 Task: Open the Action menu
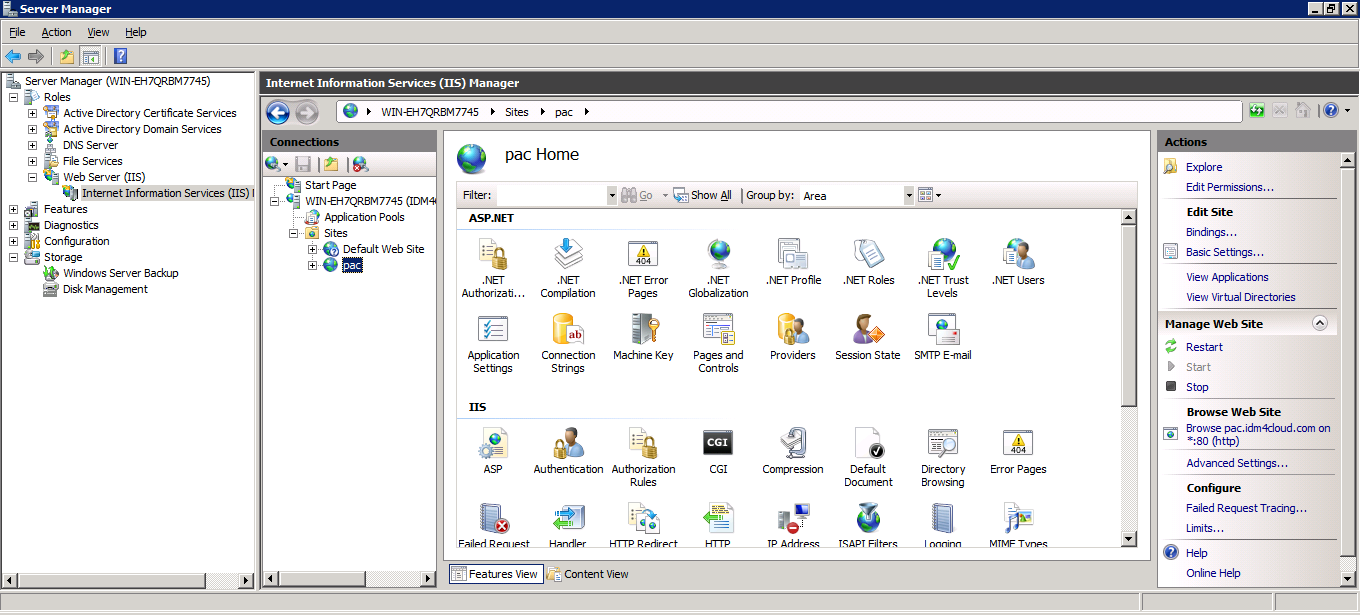(x=56, y=32)
